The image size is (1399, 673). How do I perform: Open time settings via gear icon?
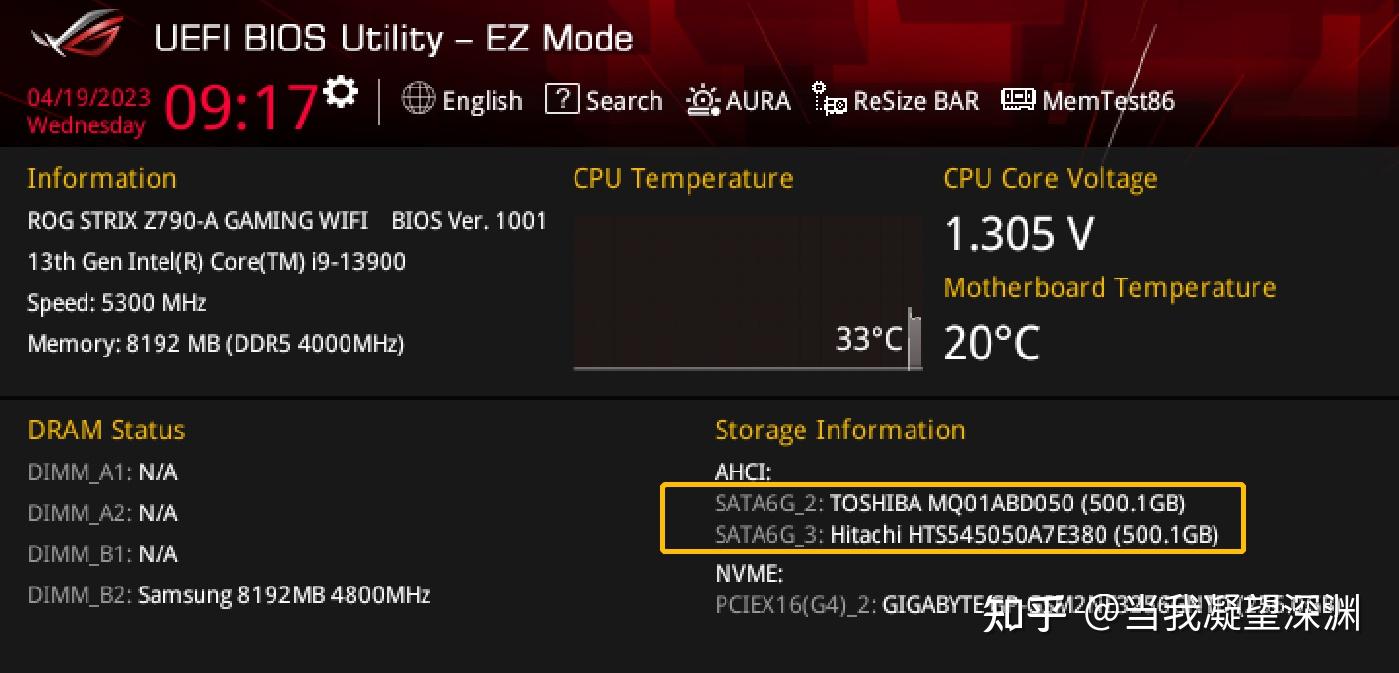point(341,91)
